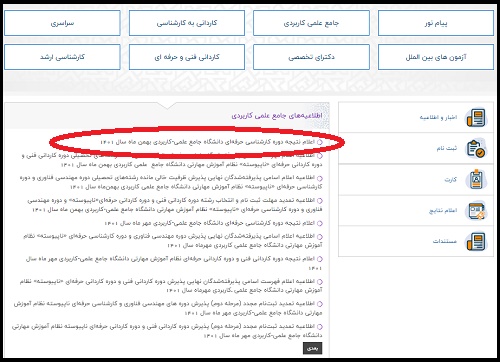The width and height of the screenshot is (500, 362).
Task: Open تمدید مهلت ثبت نام و انتخاب رشته announcement
Action: (175, 205)
